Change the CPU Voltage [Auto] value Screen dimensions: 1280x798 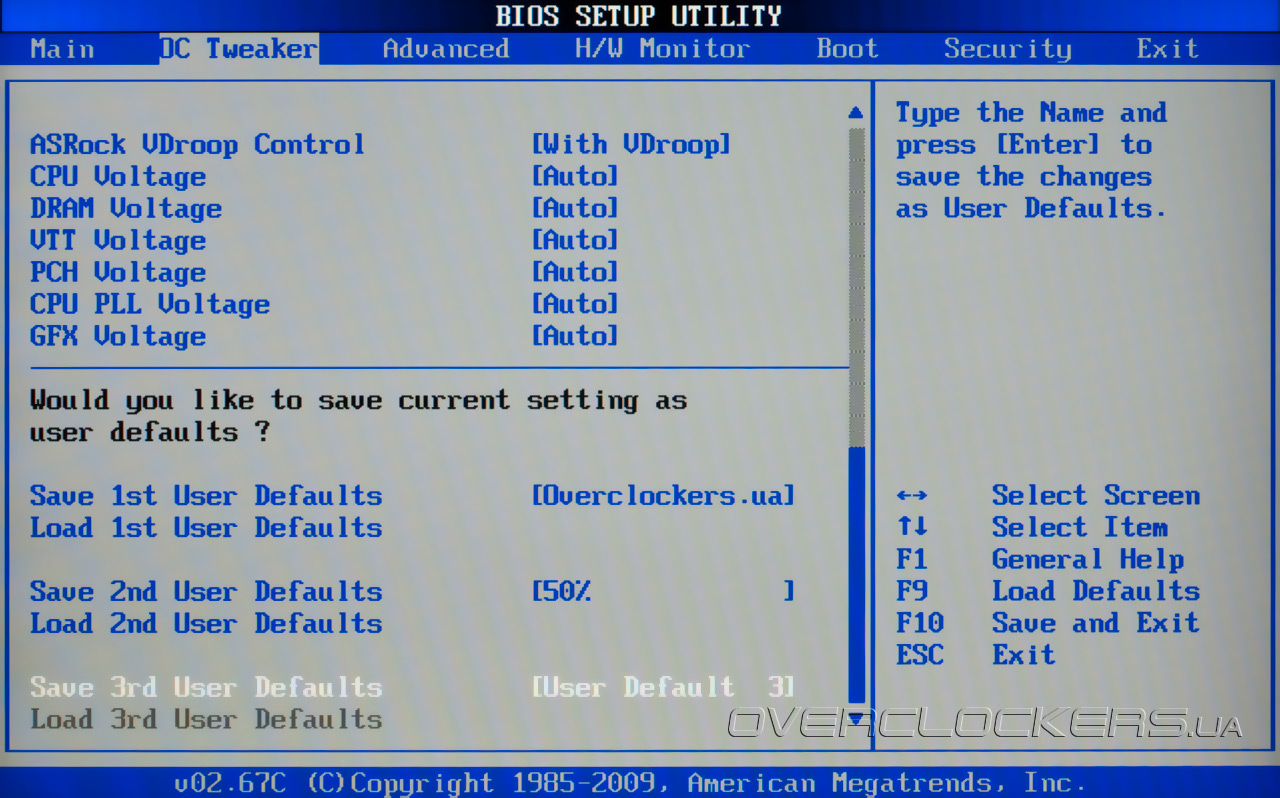pos(575,176)
